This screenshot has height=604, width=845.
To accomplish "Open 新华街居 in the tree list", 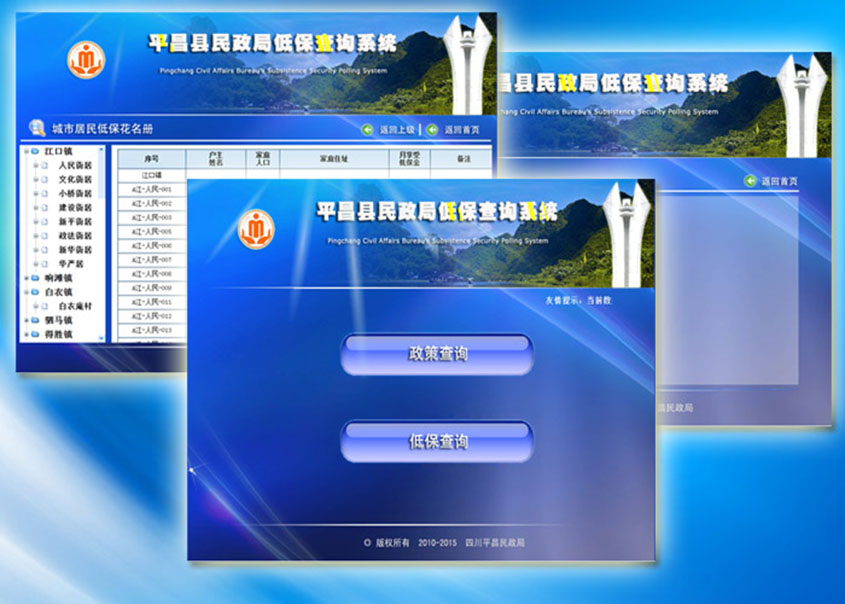I will pyautogui.click(x=74, y=249).
